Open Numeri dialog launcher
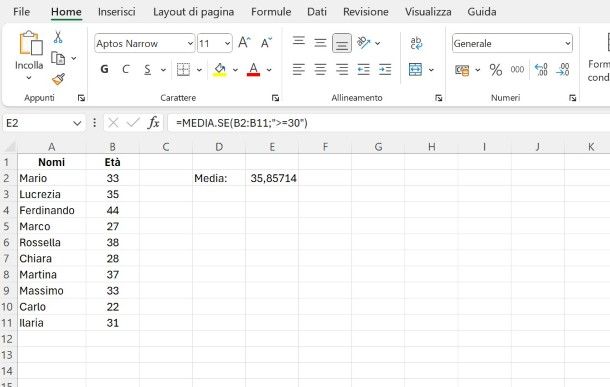The width and height of the screenshot is (610, 387). [572, 98]
